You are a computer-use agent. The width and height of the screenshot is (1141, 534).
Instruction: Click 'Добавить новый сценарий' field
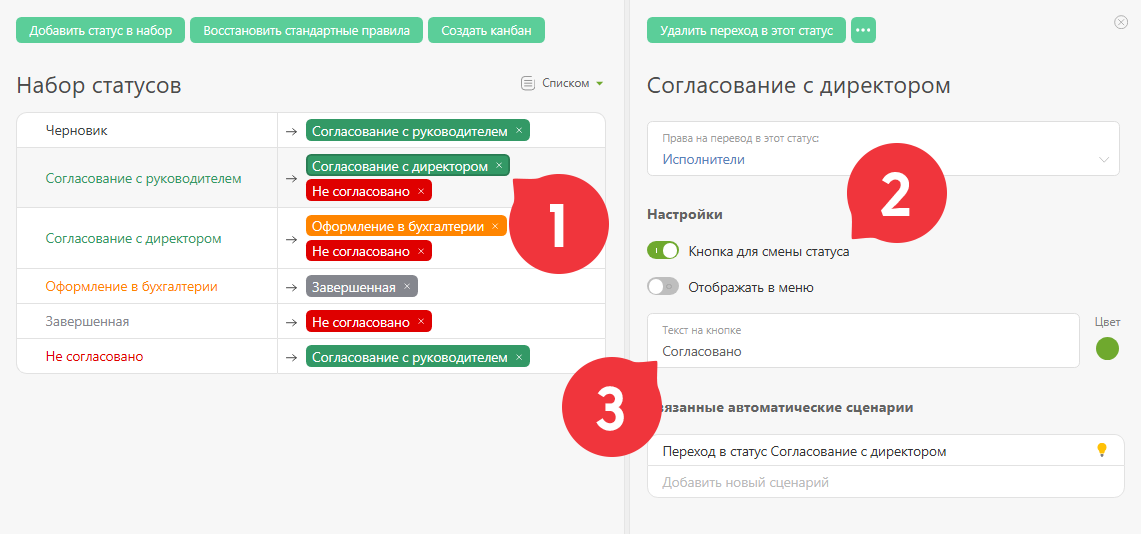tap(885, 482)
